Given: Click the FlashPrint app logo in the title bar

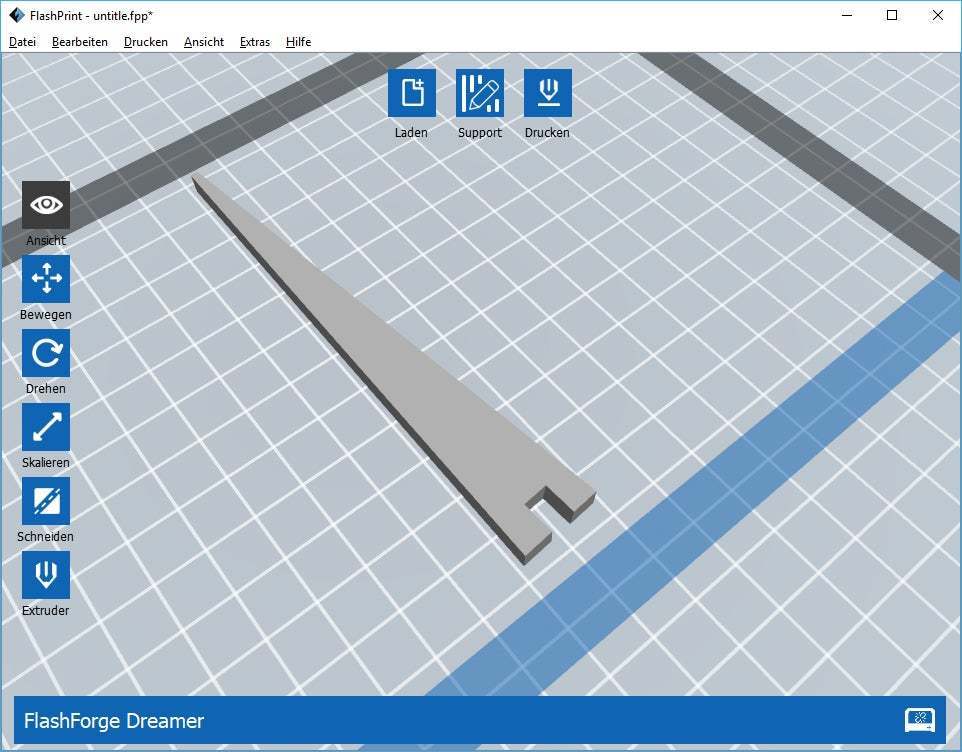Looking at the screenshot, I should pyautogui.click(x=17, y=15).
